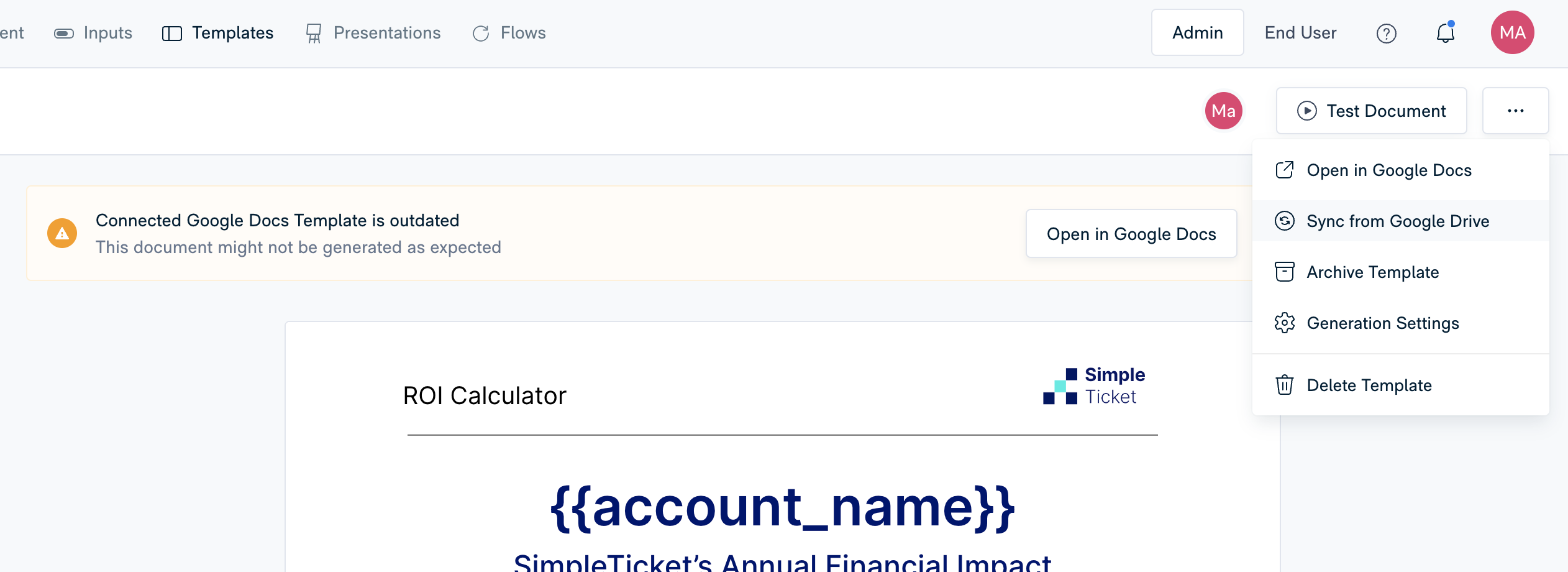Click the Ma collaborator avatar
Screen dimensions: 1568x572
coord(1223,111)
